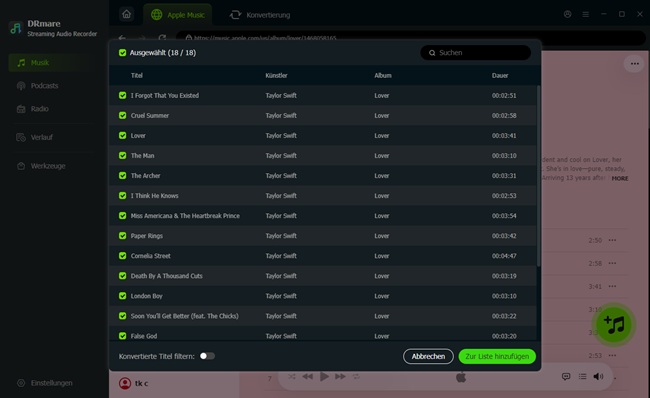650x398 pixels.
Task: Uncheck Miss Americana & The Heartbreak Prince
Action: [122, 216]
